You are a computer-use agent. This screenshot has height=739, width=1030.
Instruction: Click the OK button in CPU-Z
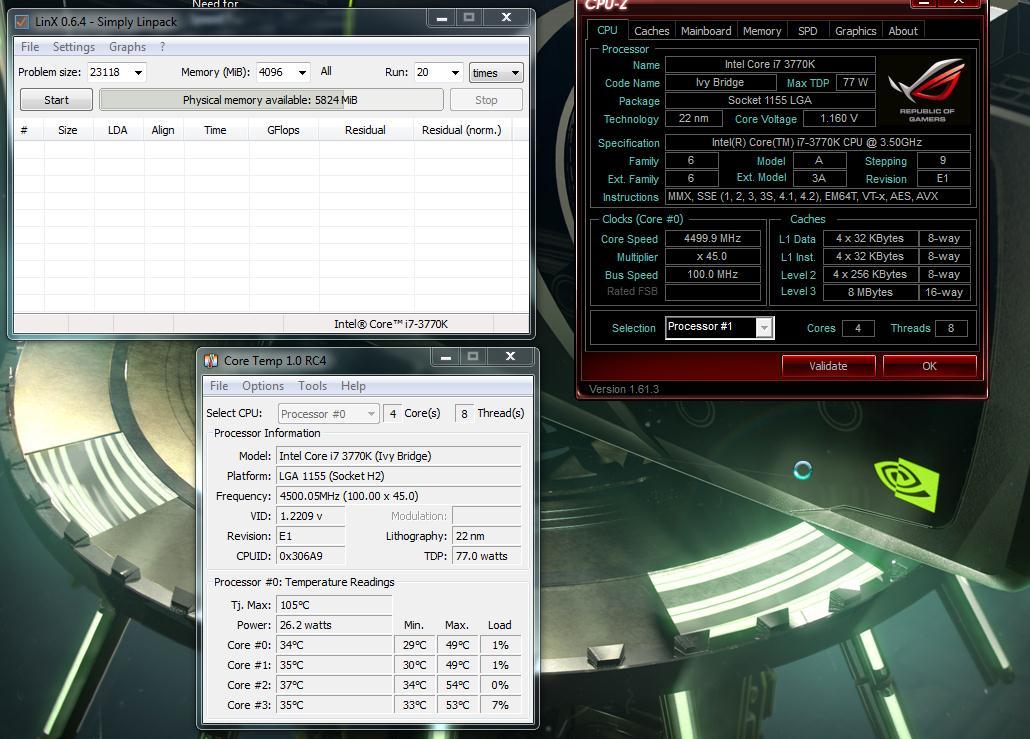(929, 366)
